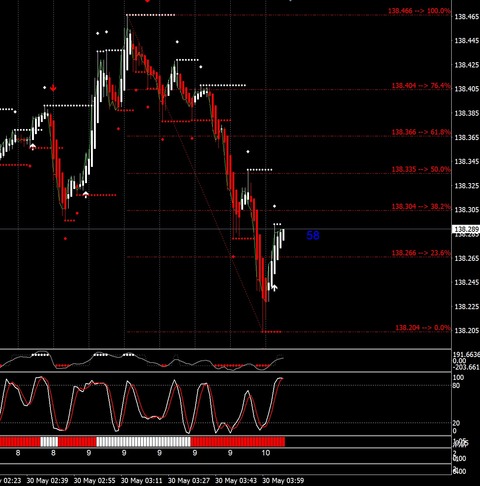This screenshot has width=480, height=486.
Task: Click the 30 May 02:55 time label
Action: coord(94,481)
